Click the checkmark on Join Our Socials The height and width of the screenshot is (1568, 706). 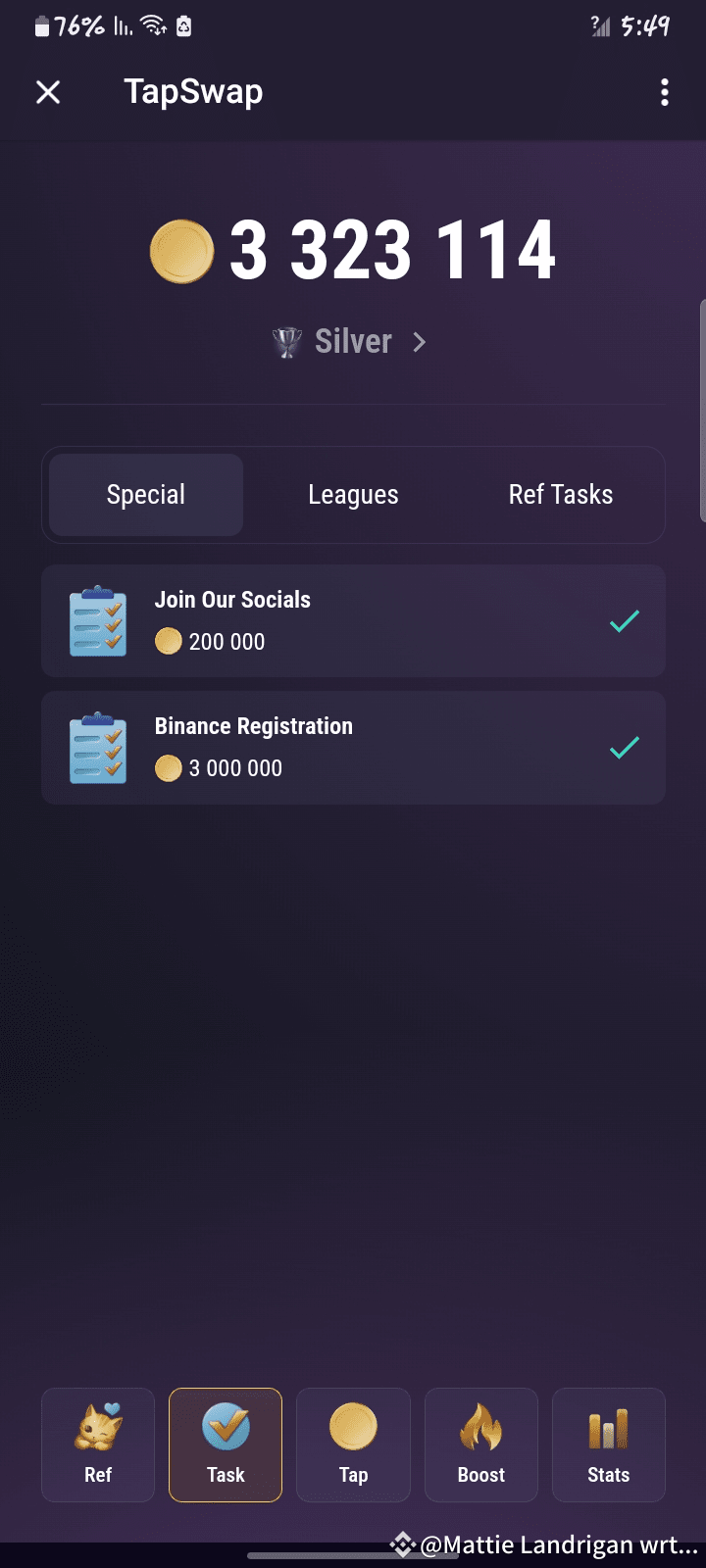click(625, 620)
